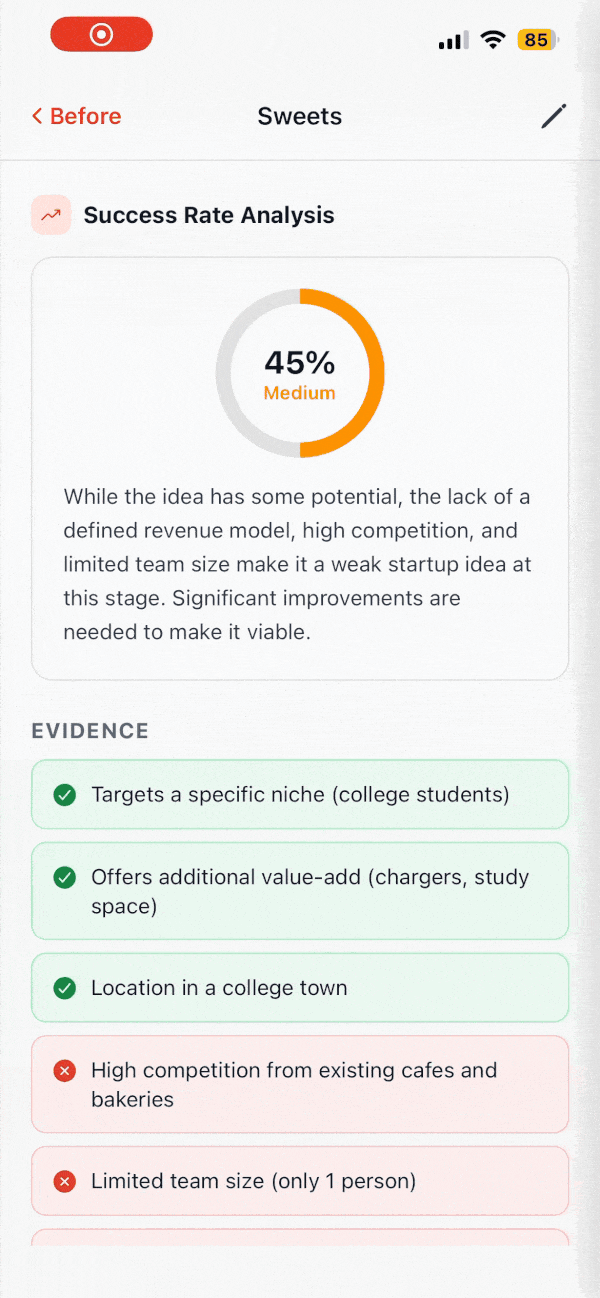Tap the pencil edit icon

pos(553,116)
